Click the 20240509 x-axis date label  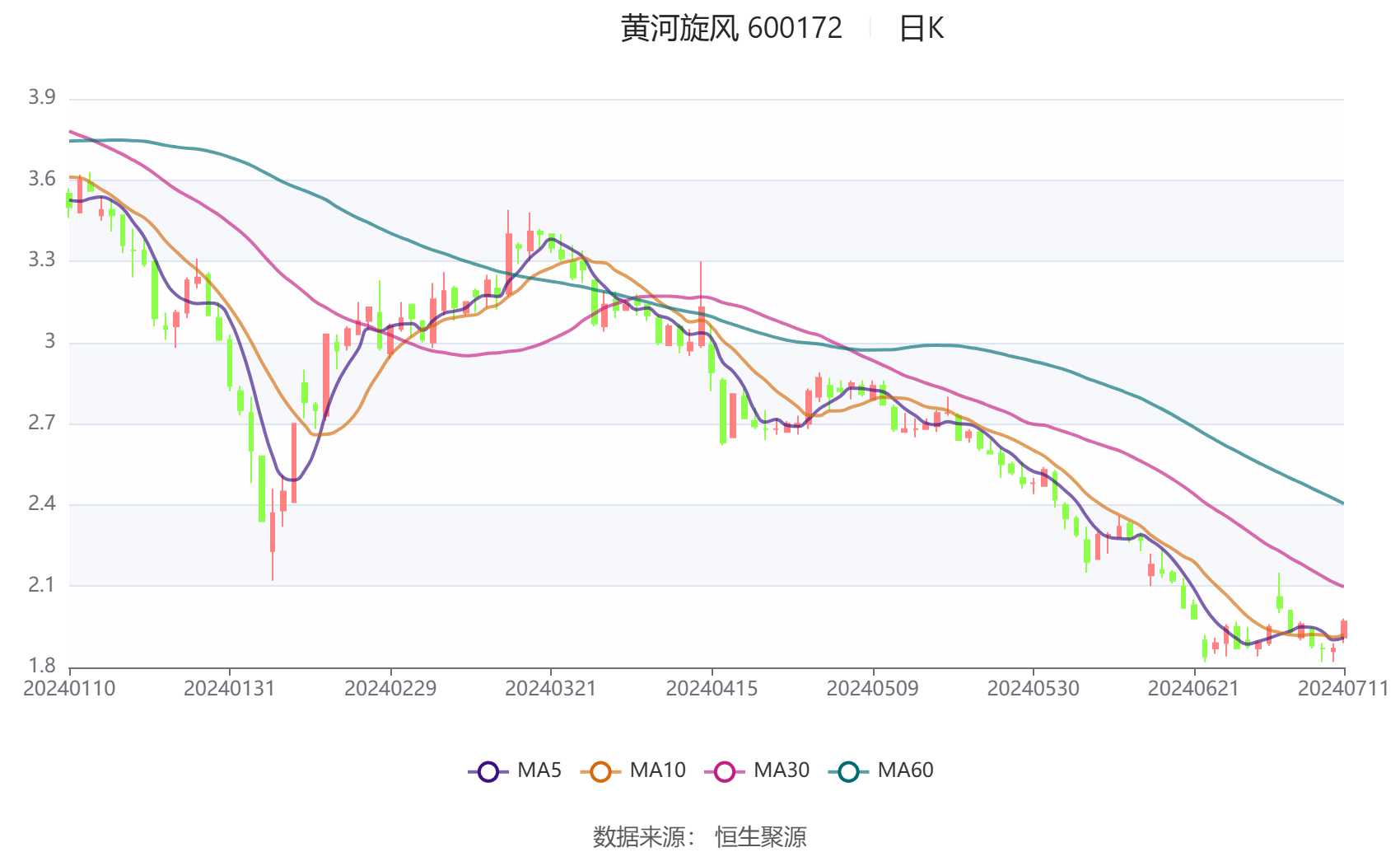pos(872,688)
